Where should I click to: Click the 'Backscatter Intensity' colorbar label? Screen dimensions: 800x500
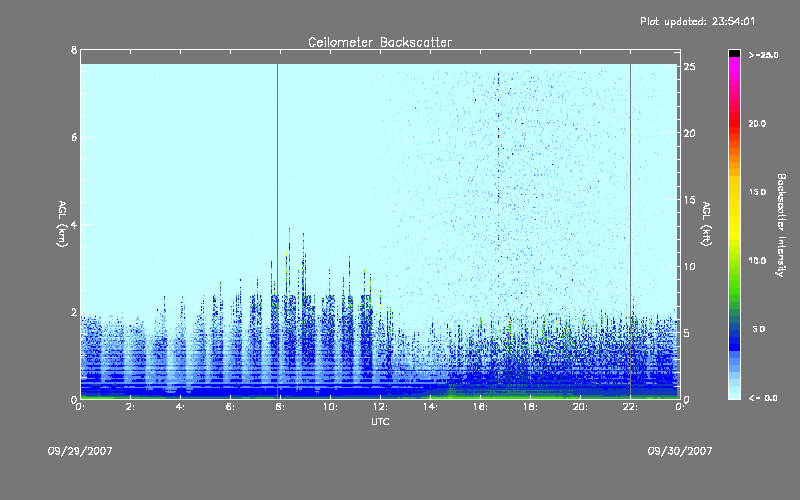point(781,225)
